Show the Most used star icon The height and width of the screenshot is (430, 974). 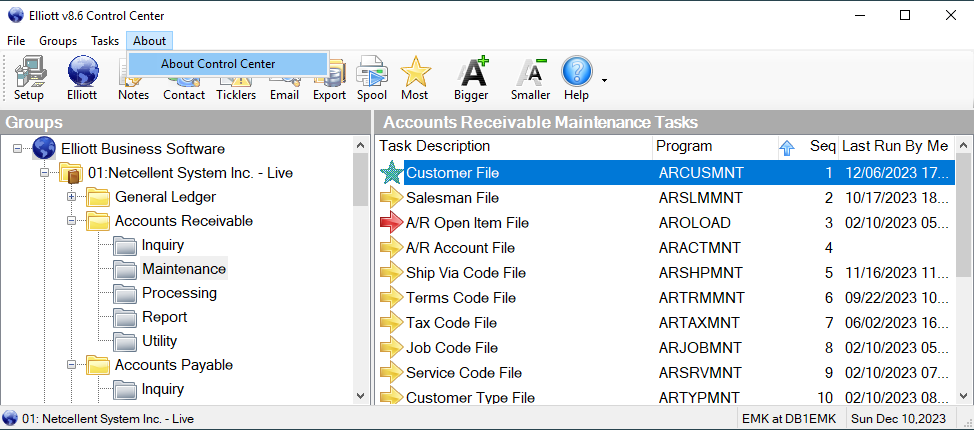point(415,78)
